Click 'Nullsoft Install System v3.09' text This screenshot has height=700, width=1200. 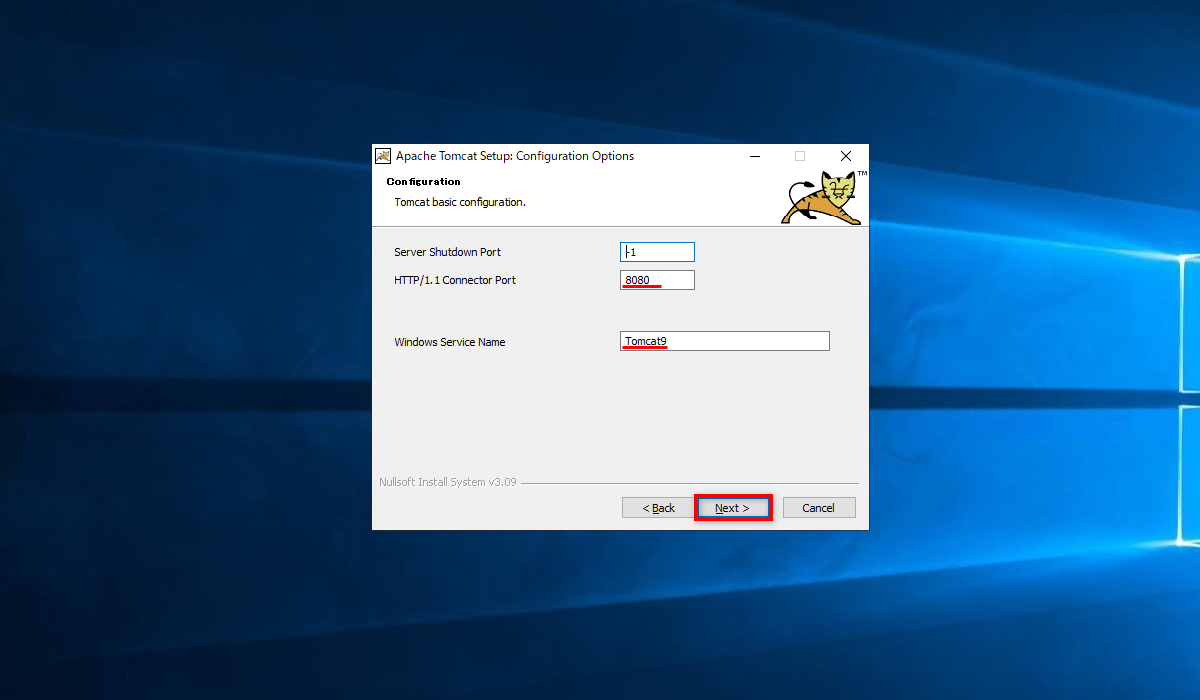click(x=448, y=482)
